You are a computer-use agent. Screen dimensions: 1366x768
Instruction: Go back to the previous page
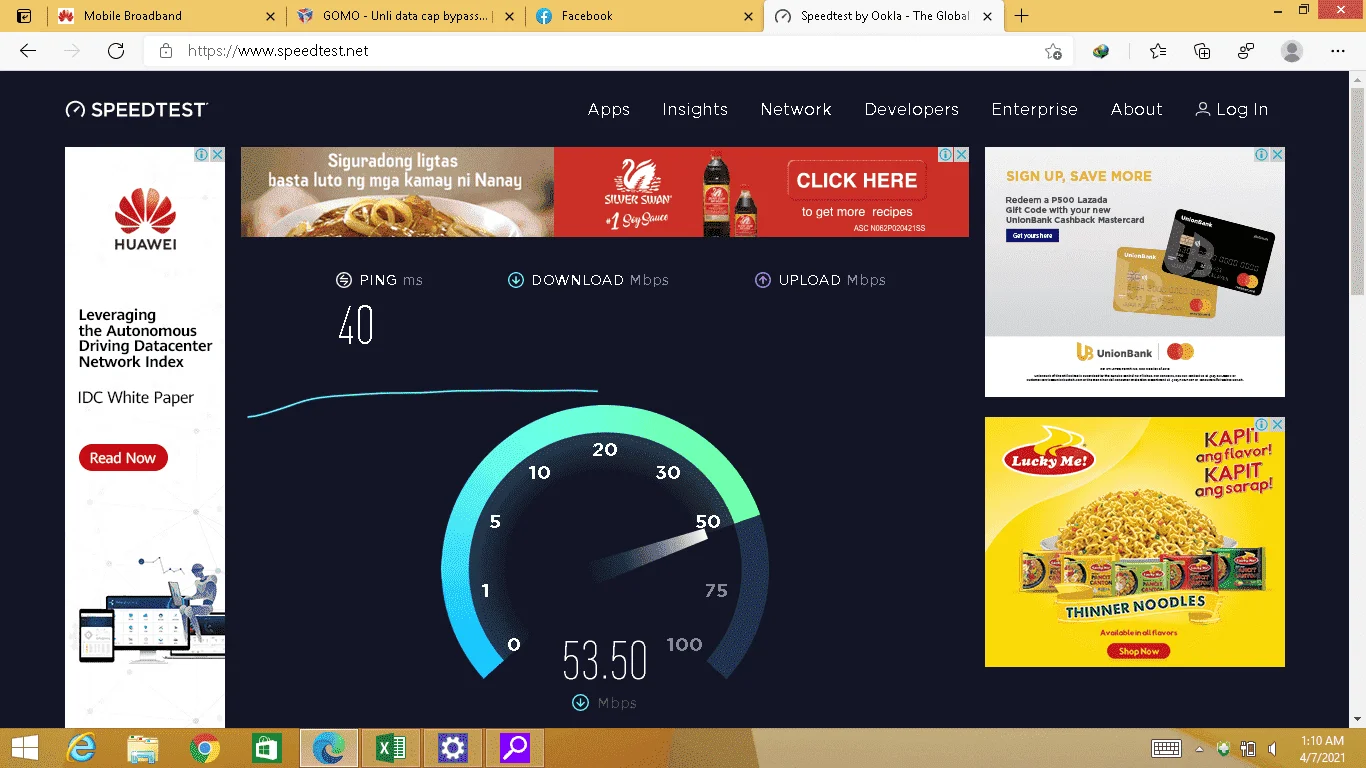28,51
